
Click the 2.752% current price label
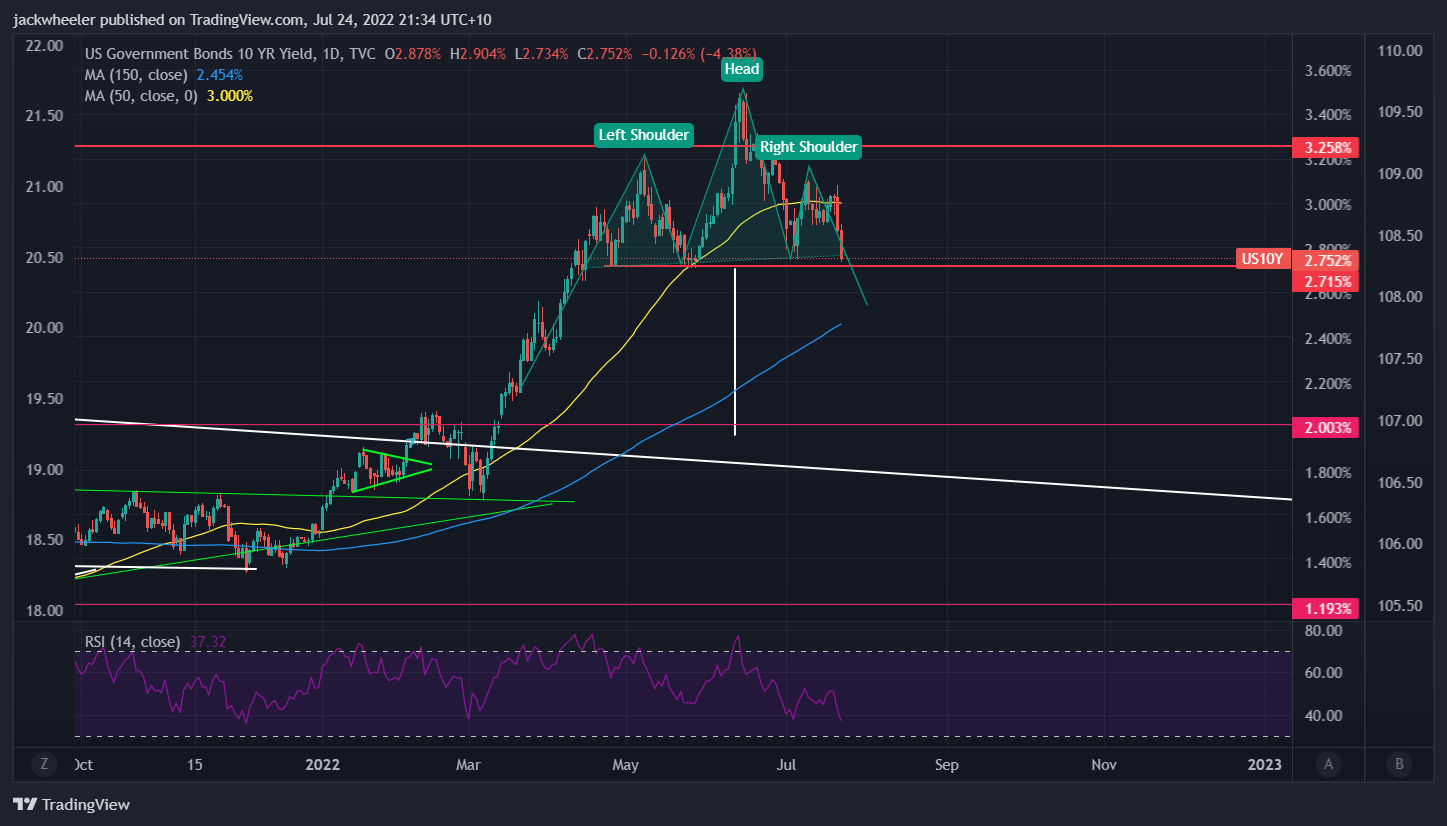point(1326,261)
